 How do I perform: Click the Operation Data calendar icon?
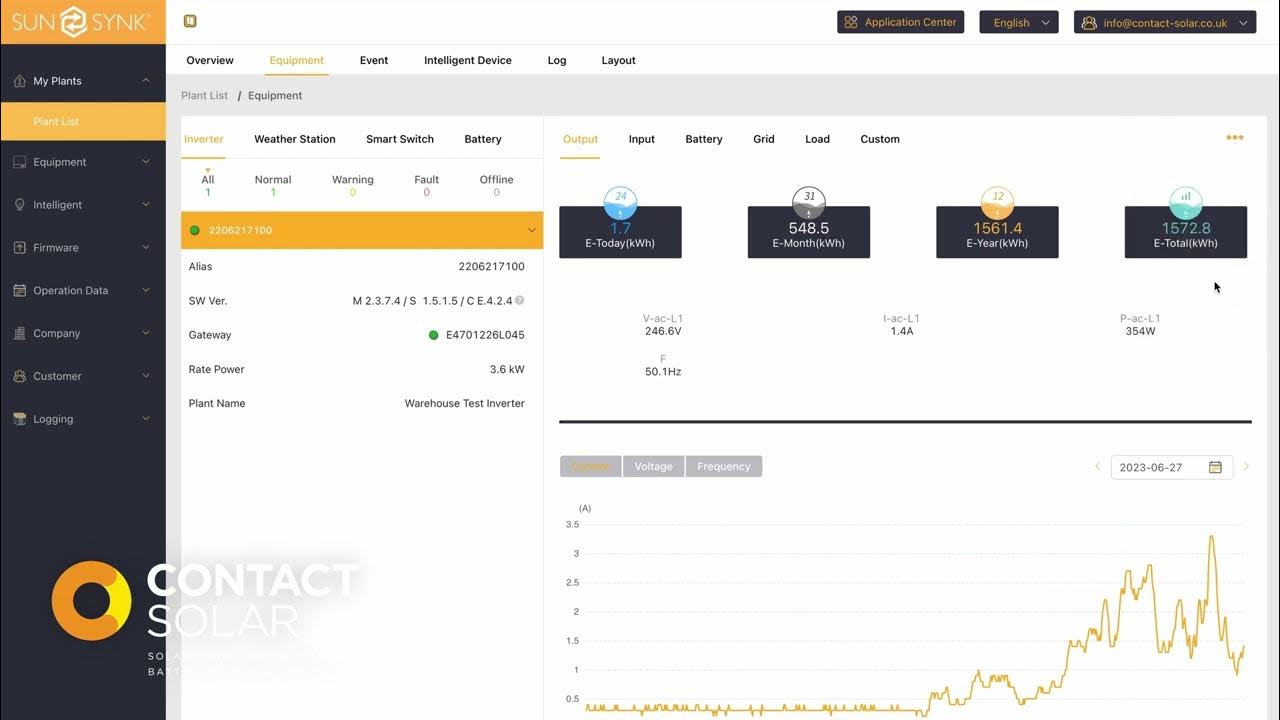point(19,291)
